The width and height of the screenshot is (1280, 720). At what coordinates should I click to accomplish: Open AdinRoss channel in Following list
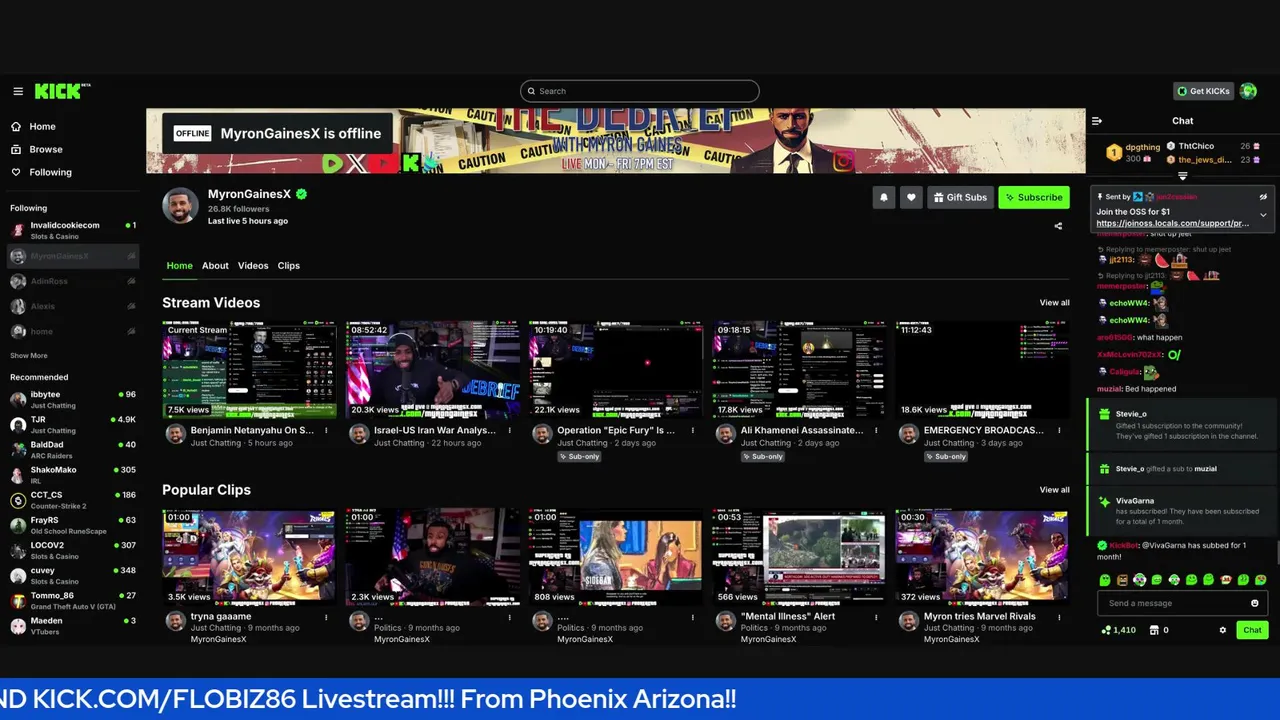coord(73,282)
